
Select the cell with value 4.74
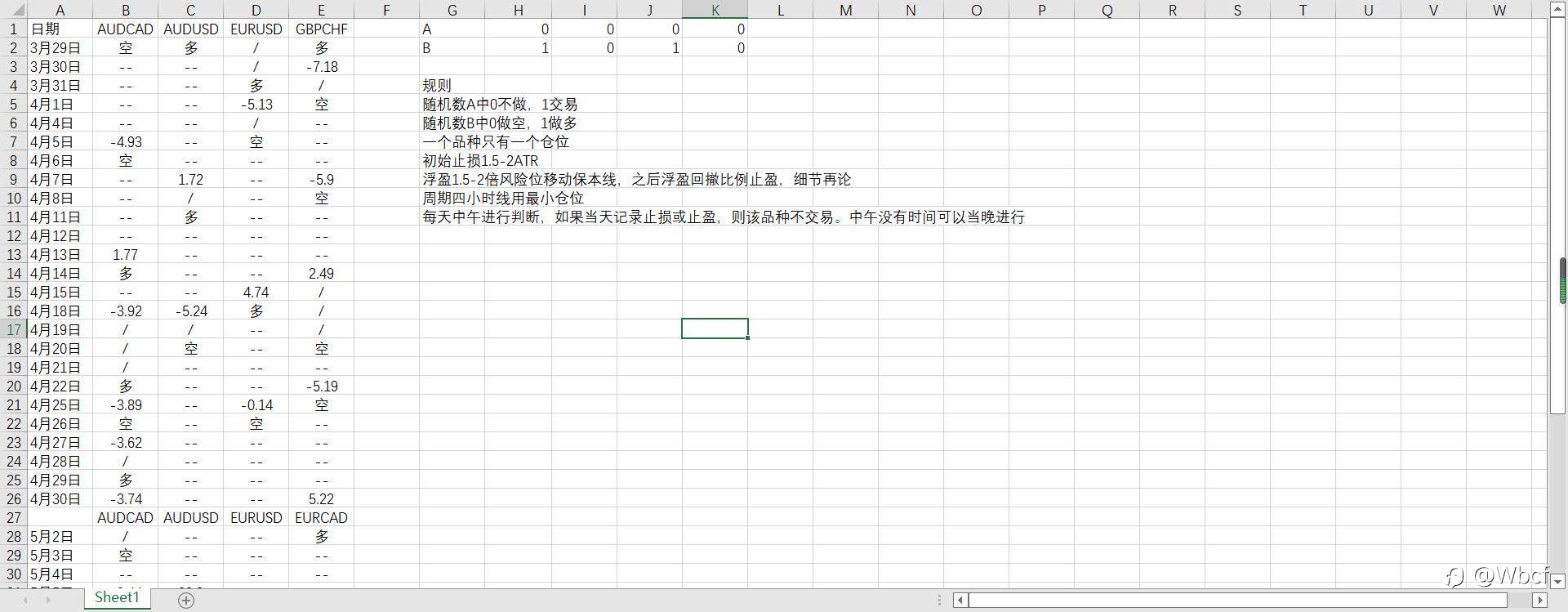point(256,292)
